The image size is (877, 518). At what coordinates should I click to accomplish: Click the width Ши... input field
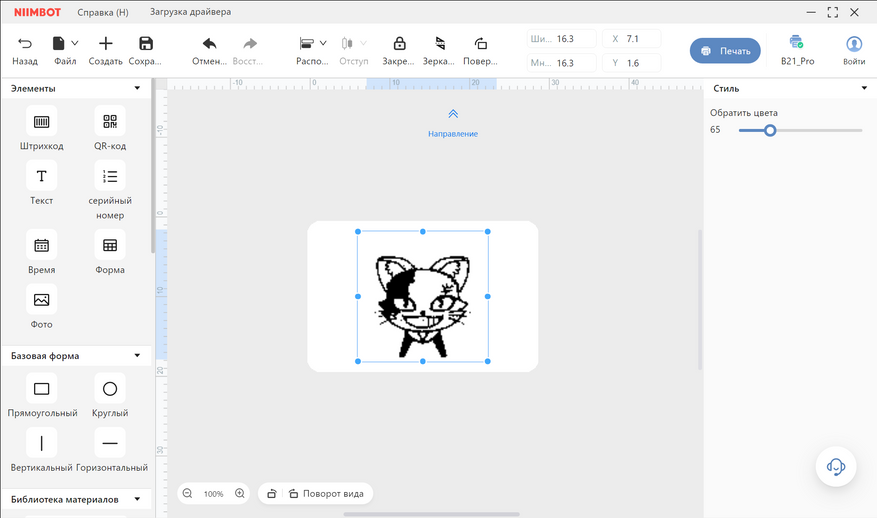click(x=561, y=39)
